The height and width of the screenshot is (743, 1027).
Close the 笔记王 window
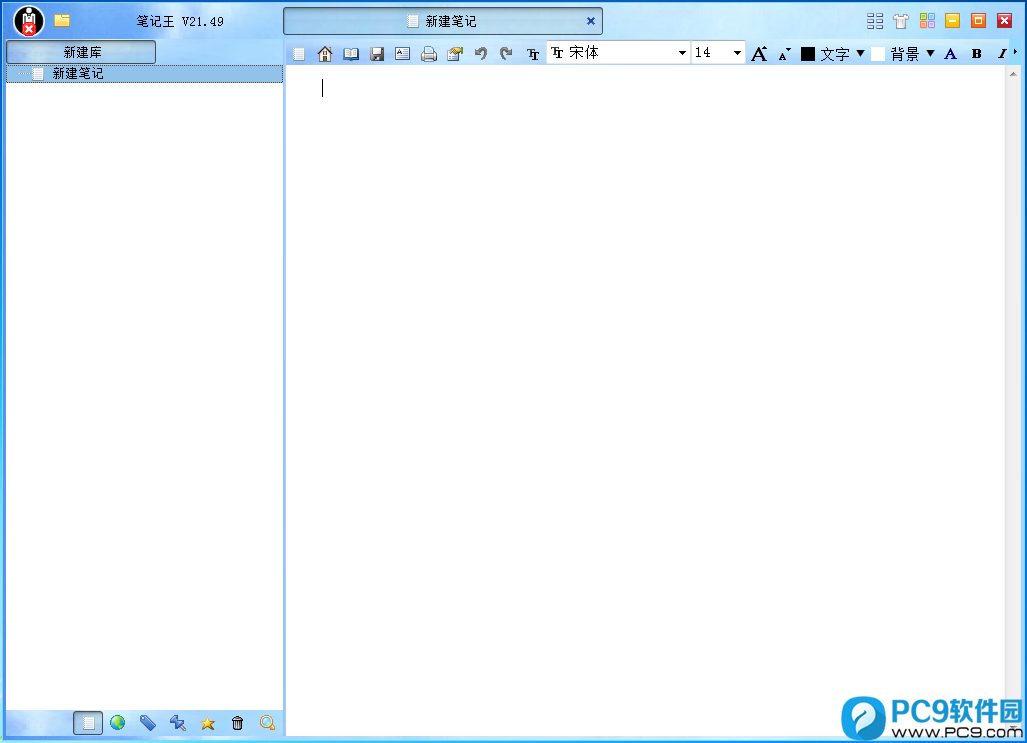[x=1005, y=21]
